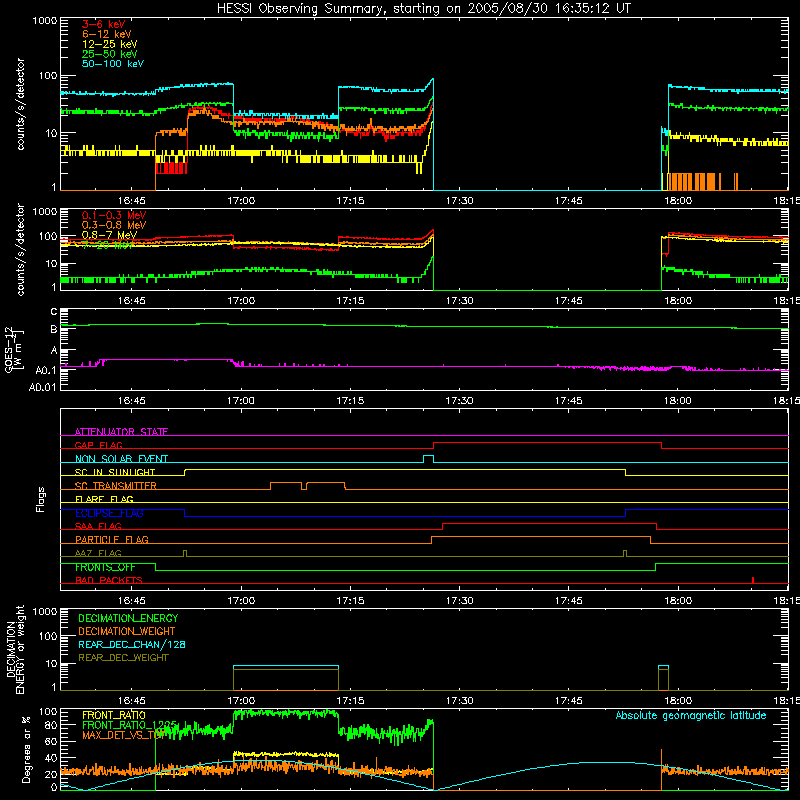Click the 18:00 tick under the Flags plot

678,601
